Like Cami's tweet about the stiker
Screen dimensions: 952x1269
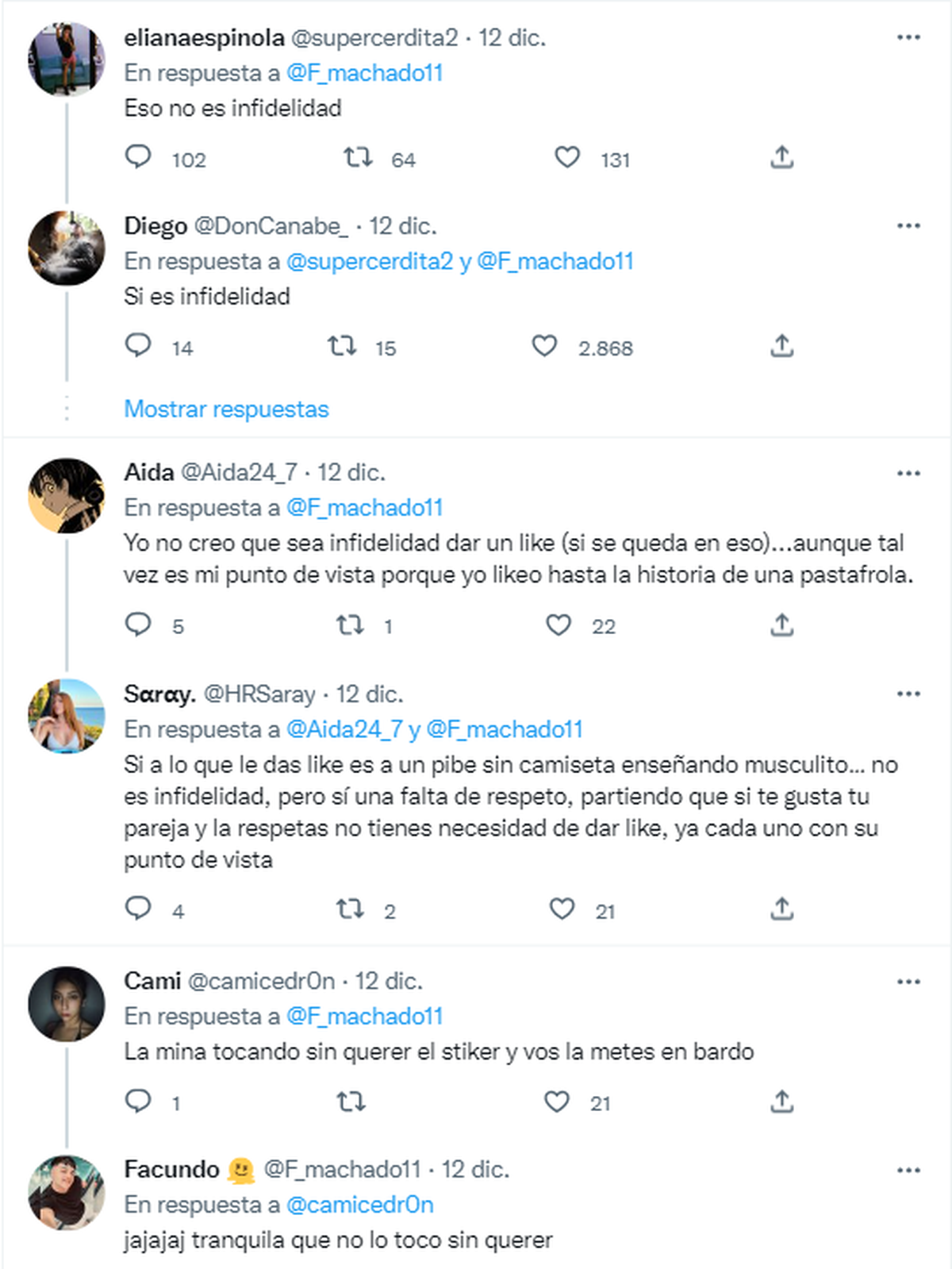coord(557,1102)
